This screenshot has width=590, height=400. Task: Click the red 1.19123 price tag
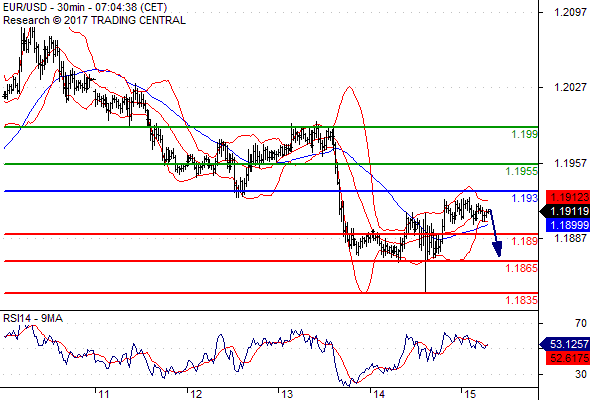coord(568,197)
